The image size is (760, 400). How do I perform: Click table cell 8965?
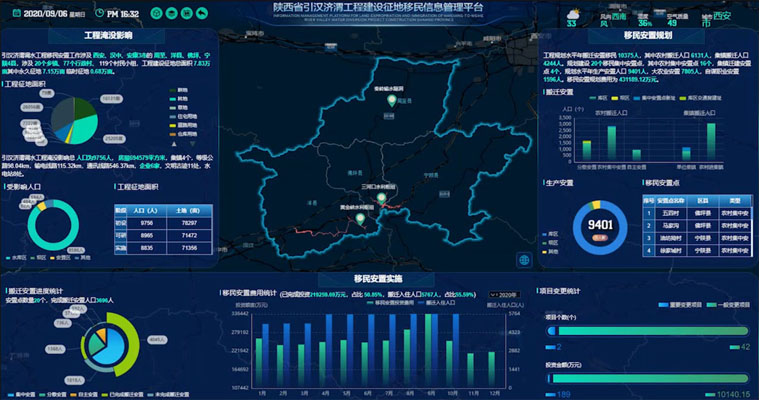146,235
